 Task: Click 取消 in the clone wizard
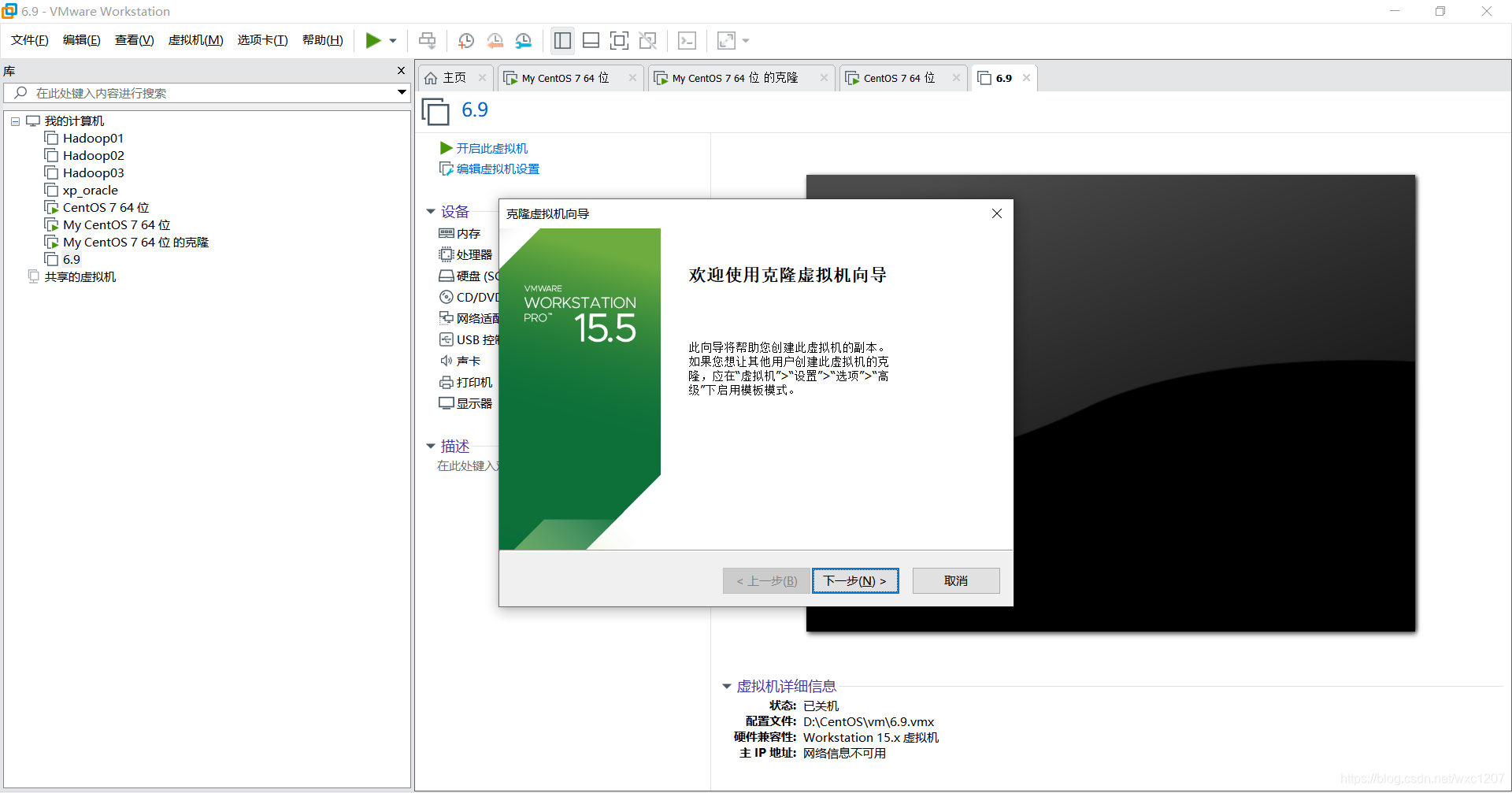[x=956, y=580]
